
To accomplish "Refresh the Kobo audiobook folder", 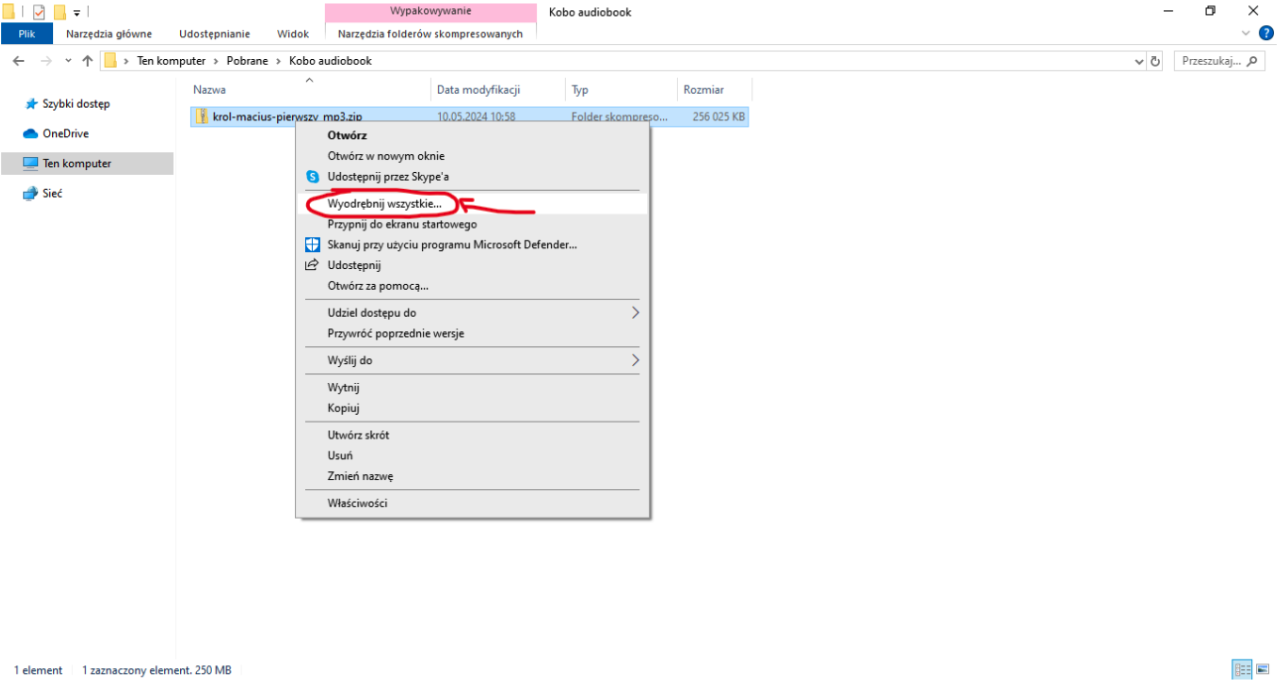I will (x=1156, y=61).
